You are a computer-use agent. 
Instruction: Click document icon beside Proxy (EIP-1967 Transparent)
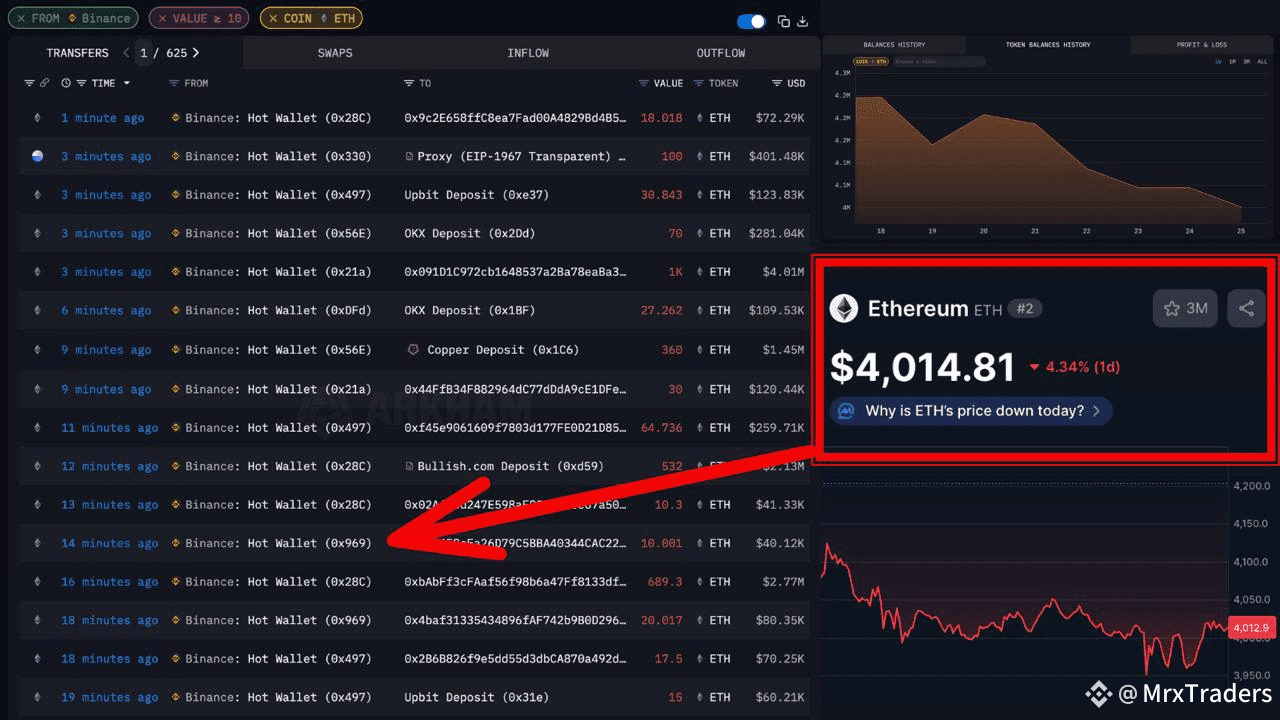409,156
